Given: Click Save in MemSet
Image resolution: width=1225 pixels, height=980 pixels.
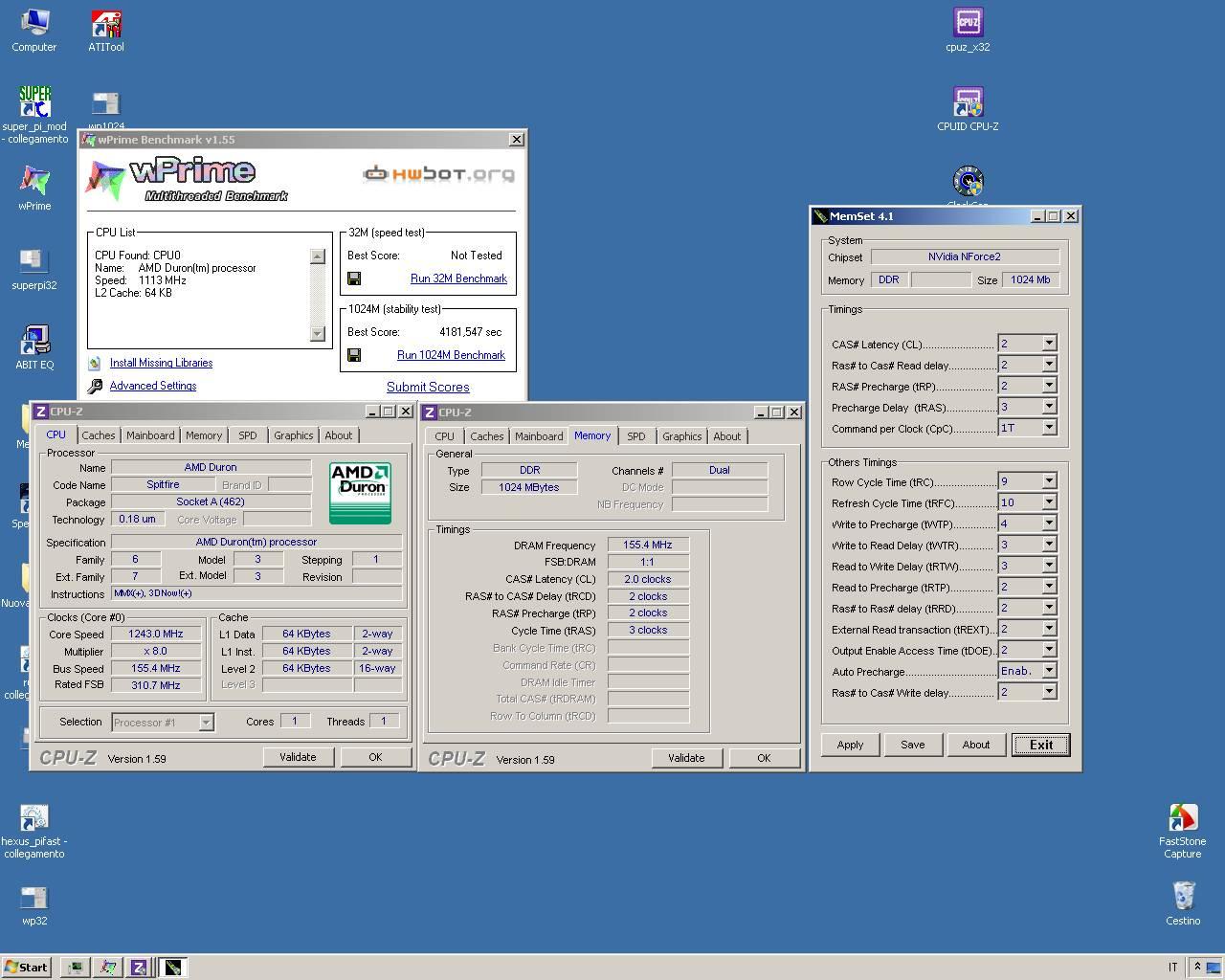Looking at the screenshot, I should (912, 745).
